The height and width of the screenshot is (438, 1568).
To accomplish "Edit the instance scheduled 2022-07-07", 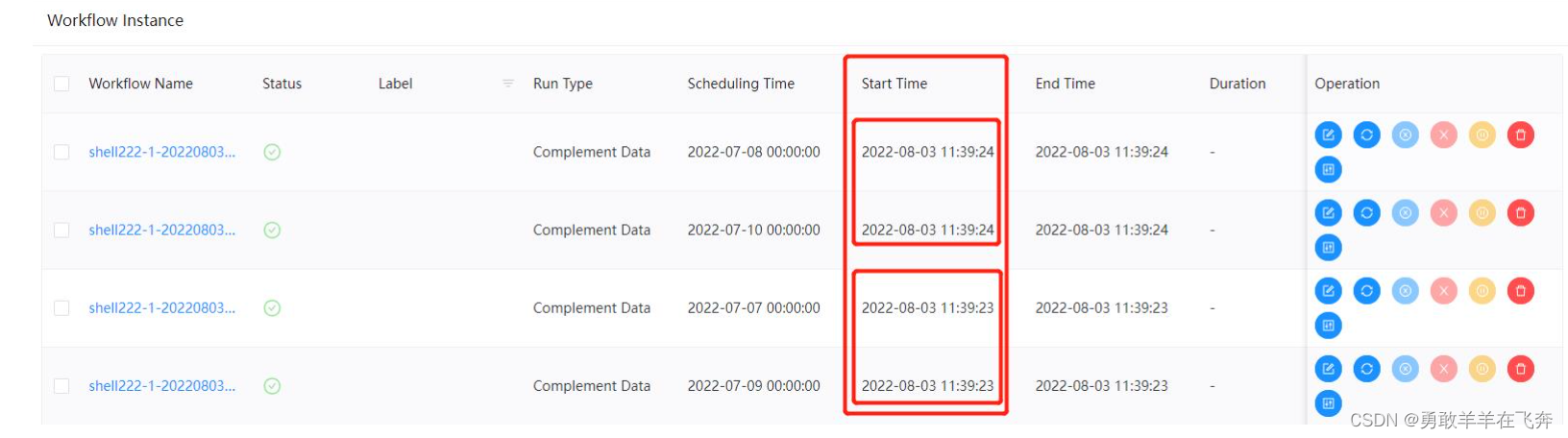I will 1328,291.
